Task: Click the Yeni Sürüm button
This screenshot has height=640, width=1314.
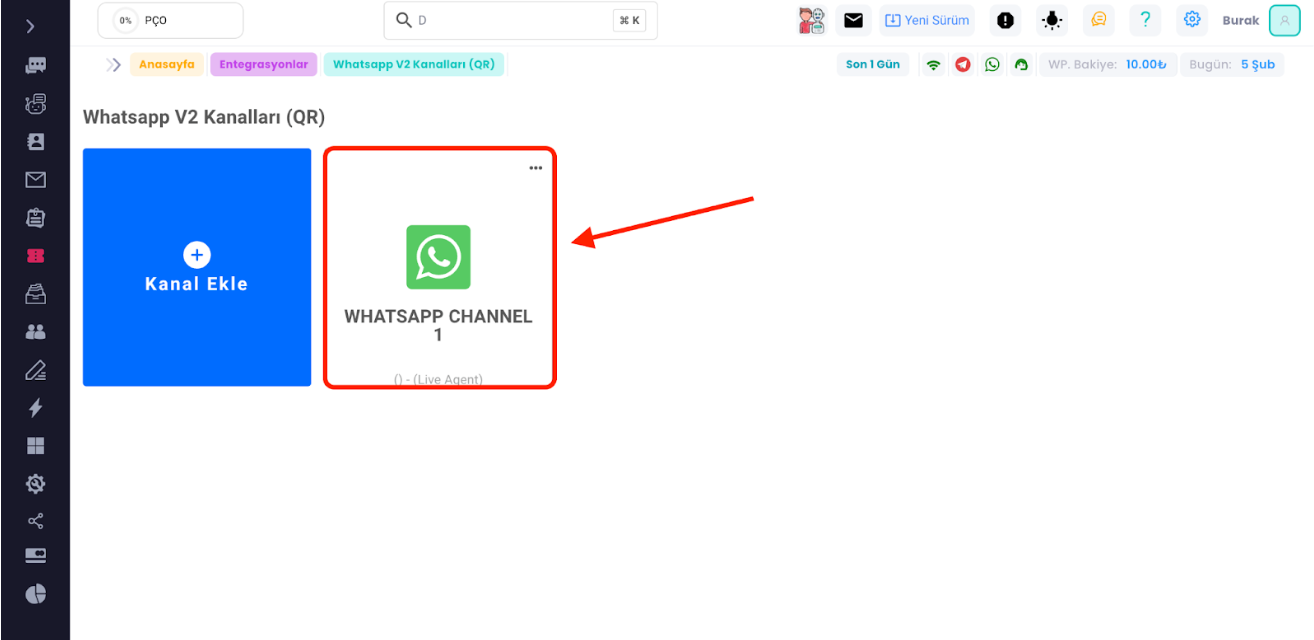Action: coord(927,20)
